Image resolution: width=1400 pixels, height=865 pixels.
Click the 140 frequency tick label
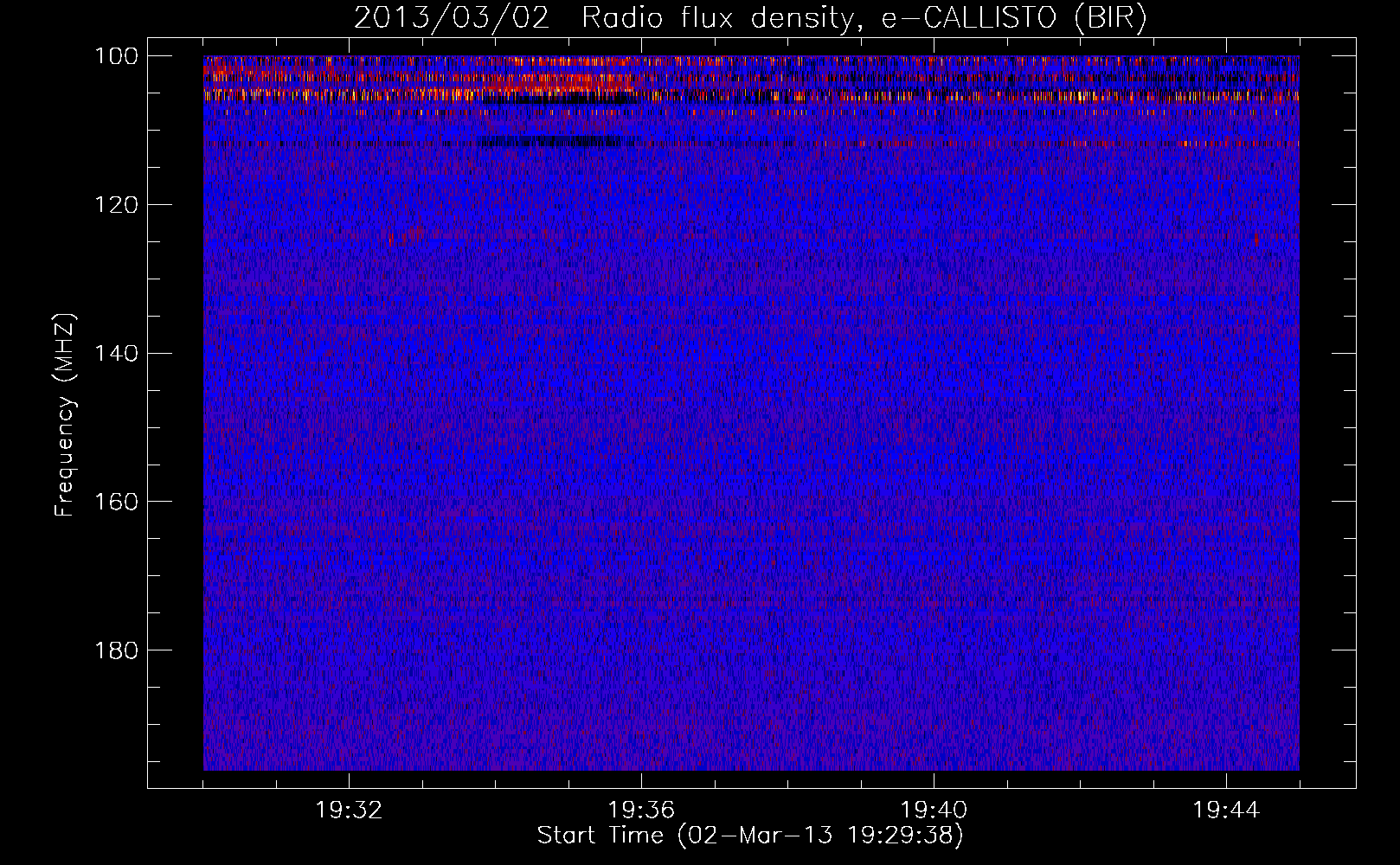tap(116, 354)
